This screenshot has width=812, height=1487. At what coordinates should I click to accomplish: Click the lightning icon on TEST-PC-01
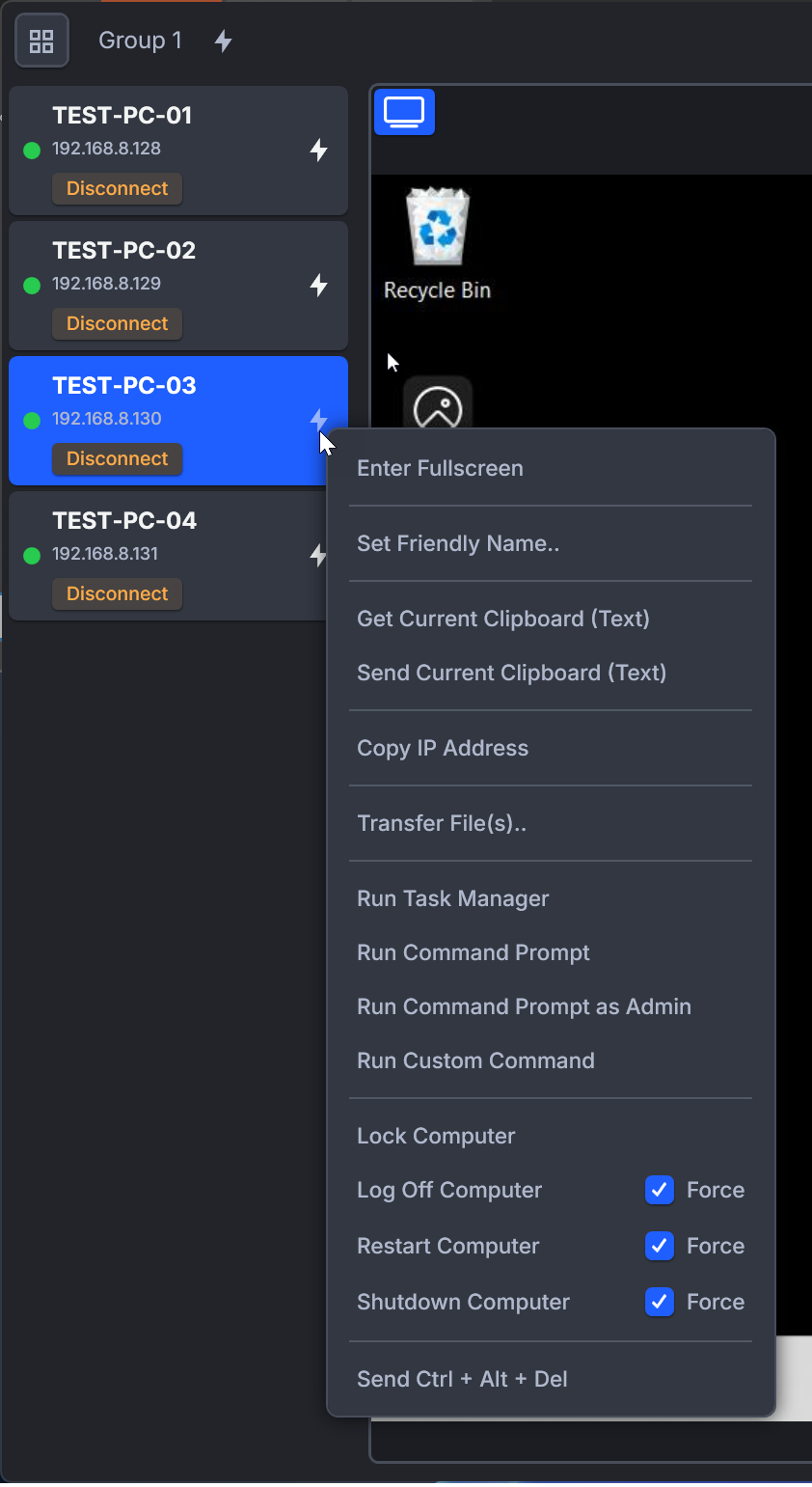click(x=318, y=150)
